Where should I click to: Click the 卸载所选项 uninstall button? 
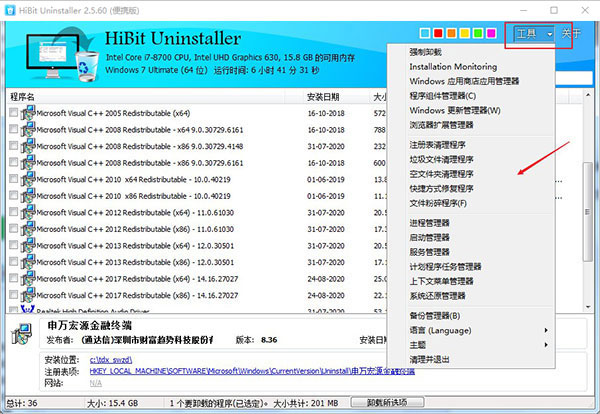point(387,403)
